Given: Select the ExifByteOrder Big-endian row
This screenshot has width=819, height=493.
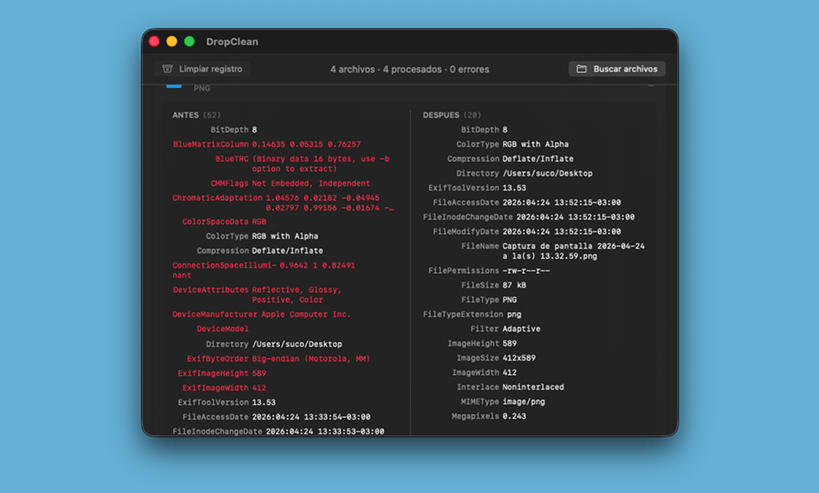Looking at the screenshot, I should (x=278, y=359).
